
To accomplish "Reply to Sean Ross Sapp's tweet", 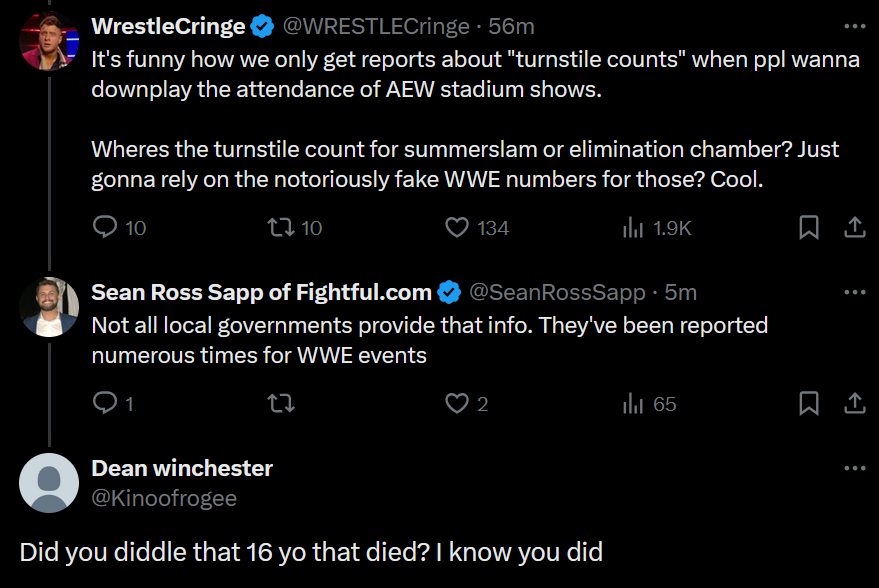I will [x=105, y=404].
